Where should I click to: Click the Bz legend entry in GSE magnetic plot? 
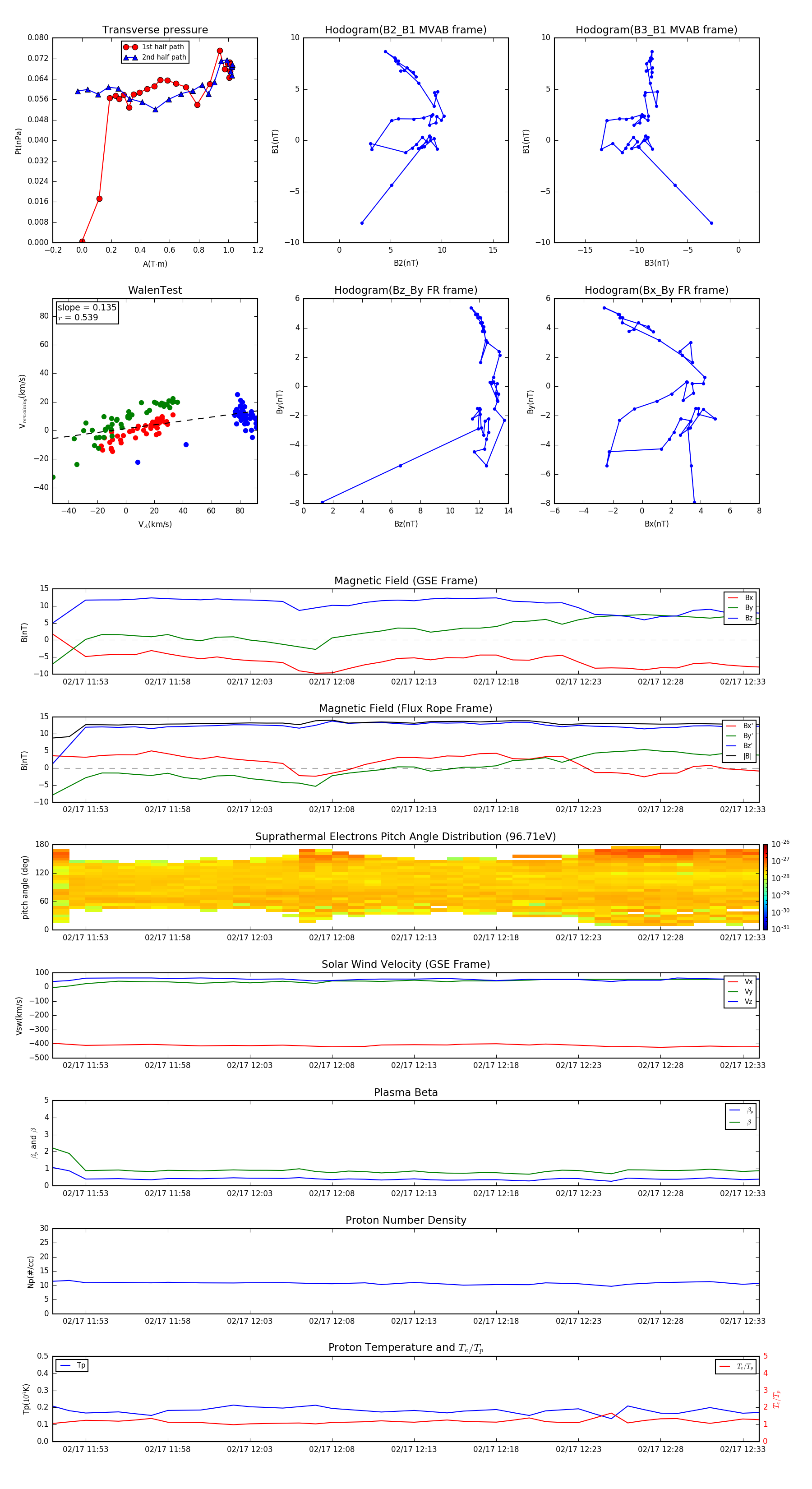pyautogui.click(x=741, y=618)
